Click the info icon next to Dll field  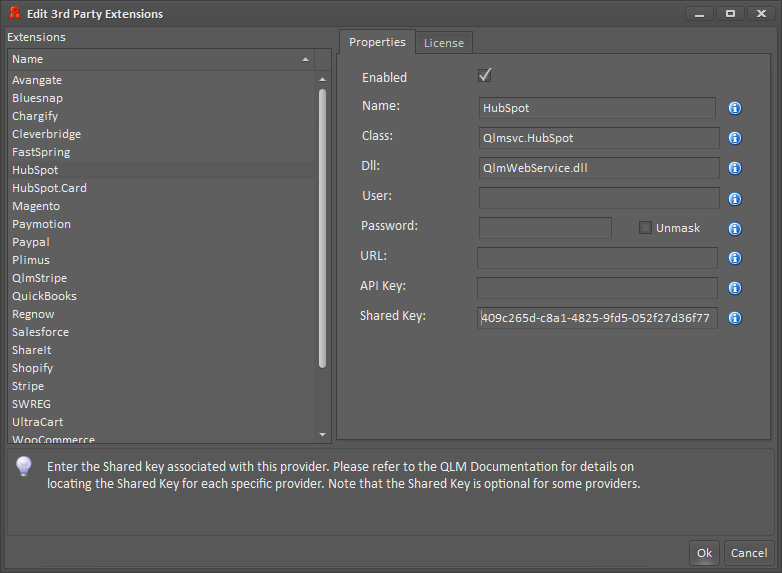735,169
